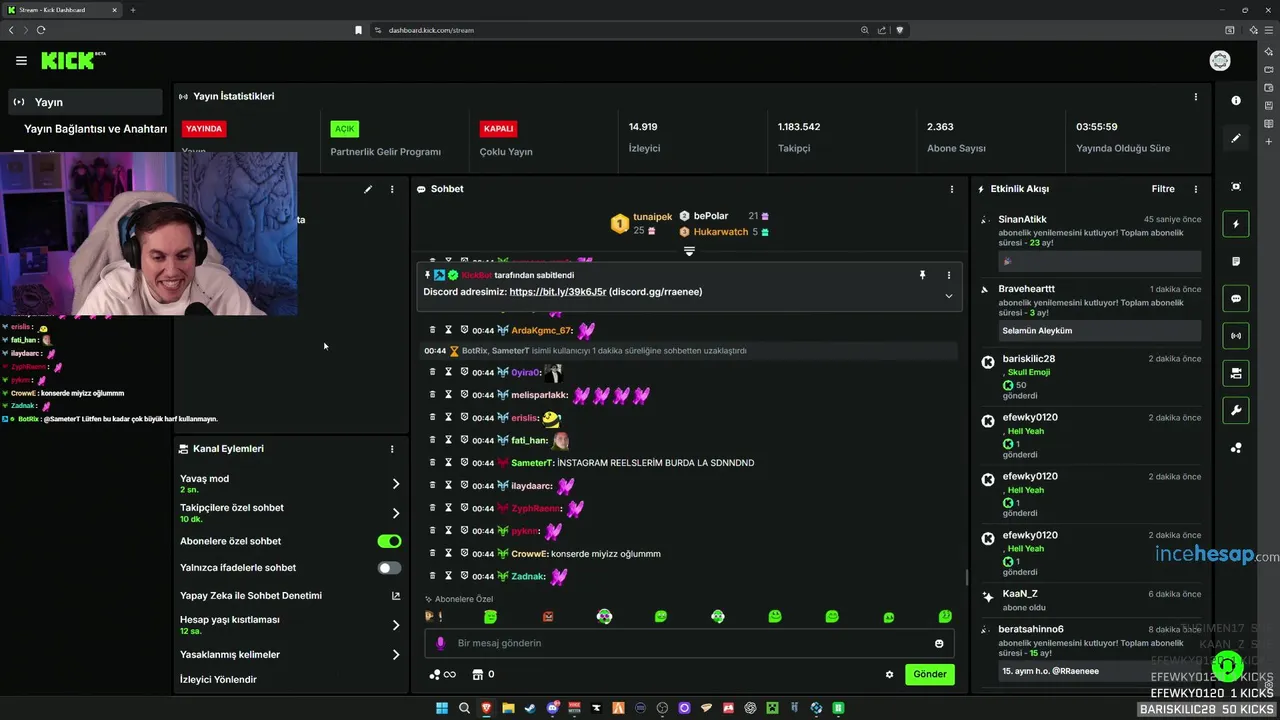Open Yayın İstatistikleri options menu
Image resolution: width=1280 pixels, height=720 pixels.
[x=1195, y=97]
